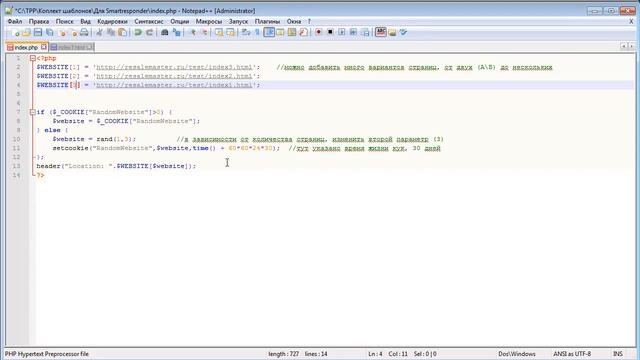Select the index.php tab
This screenshot has width=640, height=360.
(x=26, y=47)
